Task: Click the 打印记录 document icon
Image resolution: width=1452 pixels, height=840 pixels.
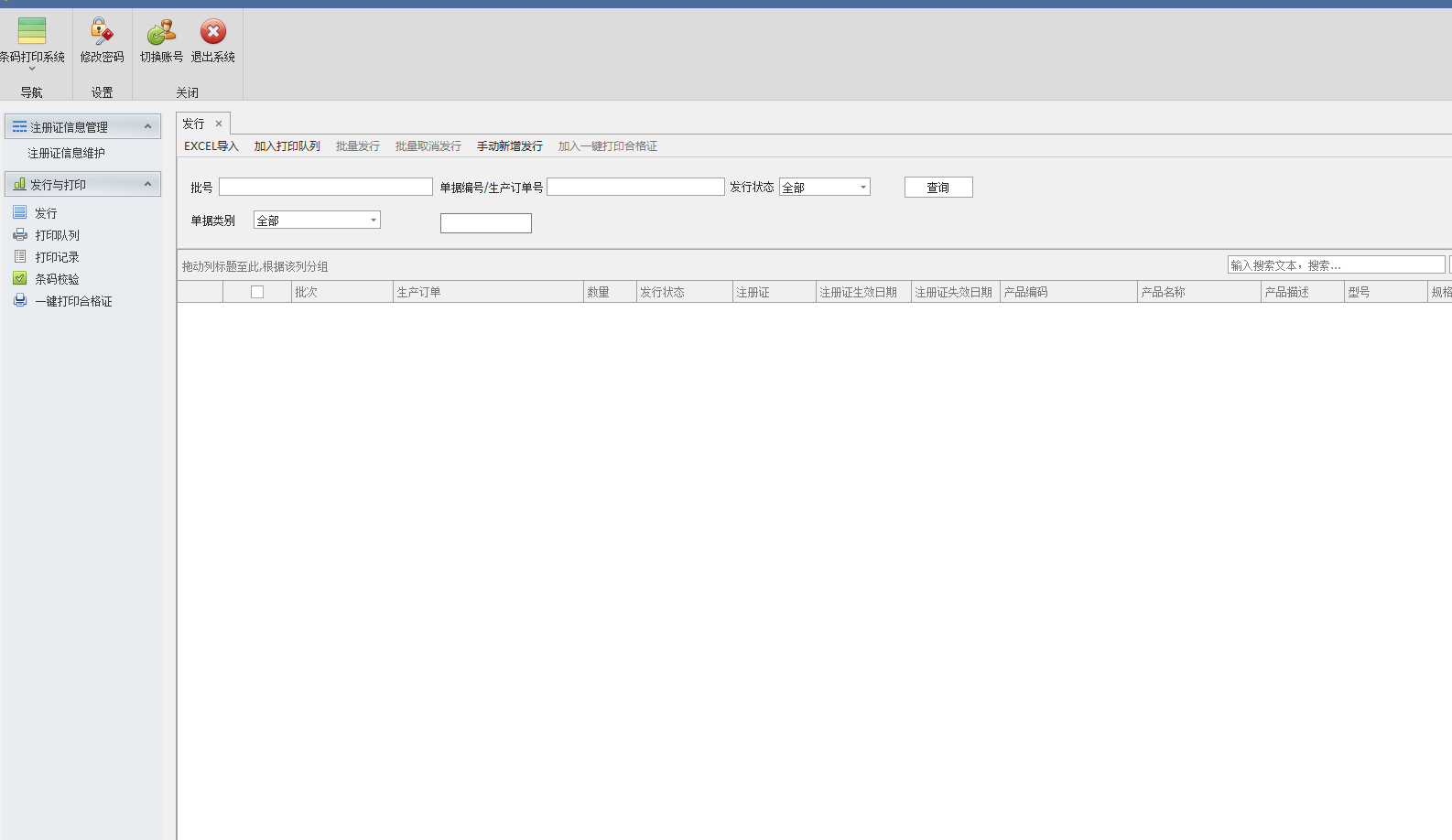Action: point(20,256)
